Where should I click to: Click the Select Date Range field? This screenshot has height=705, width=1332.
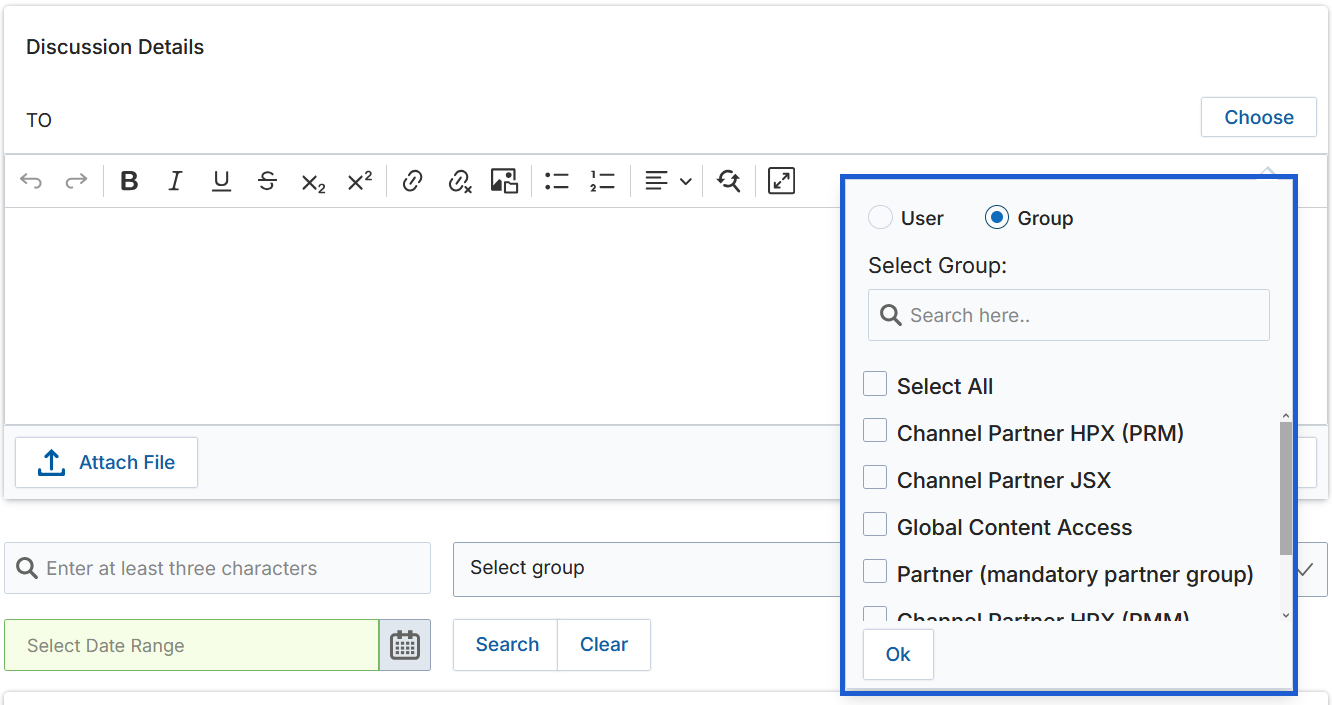(191, 645)
